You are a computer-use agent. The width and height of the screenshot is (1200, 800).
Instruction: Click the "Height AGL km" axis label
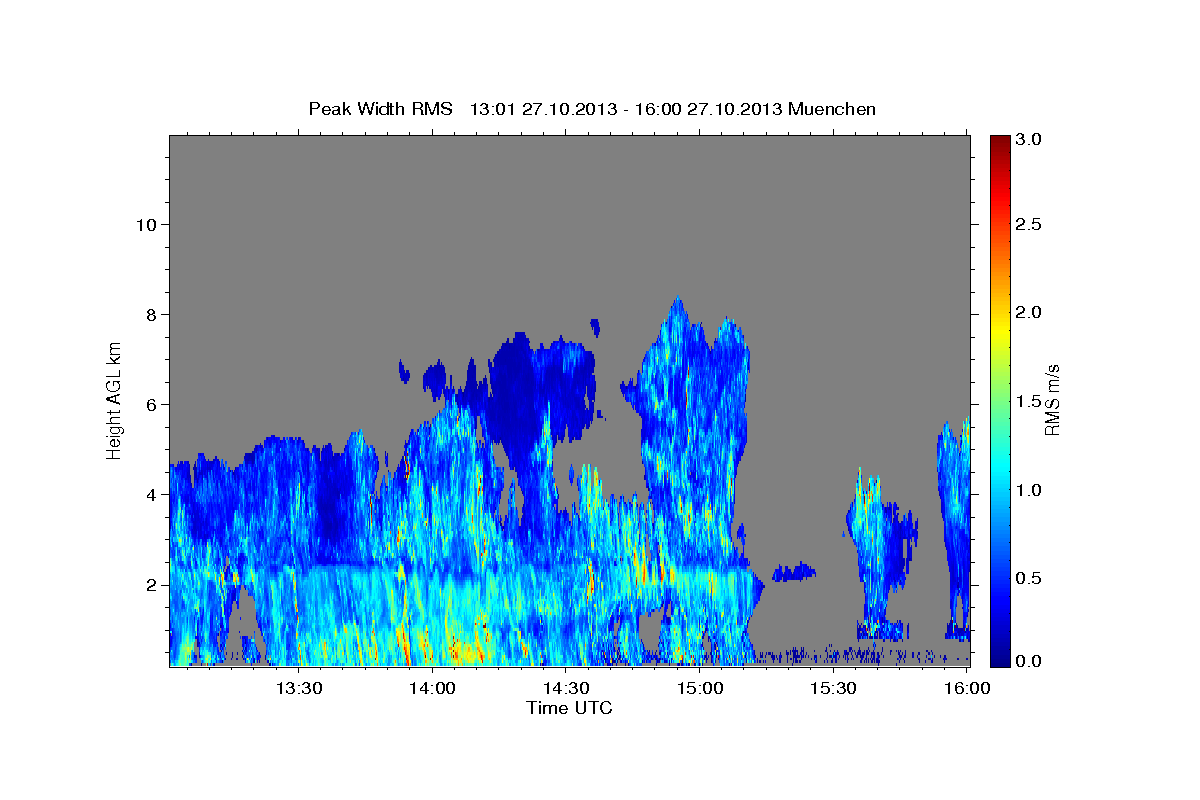(x=115, y=400)
